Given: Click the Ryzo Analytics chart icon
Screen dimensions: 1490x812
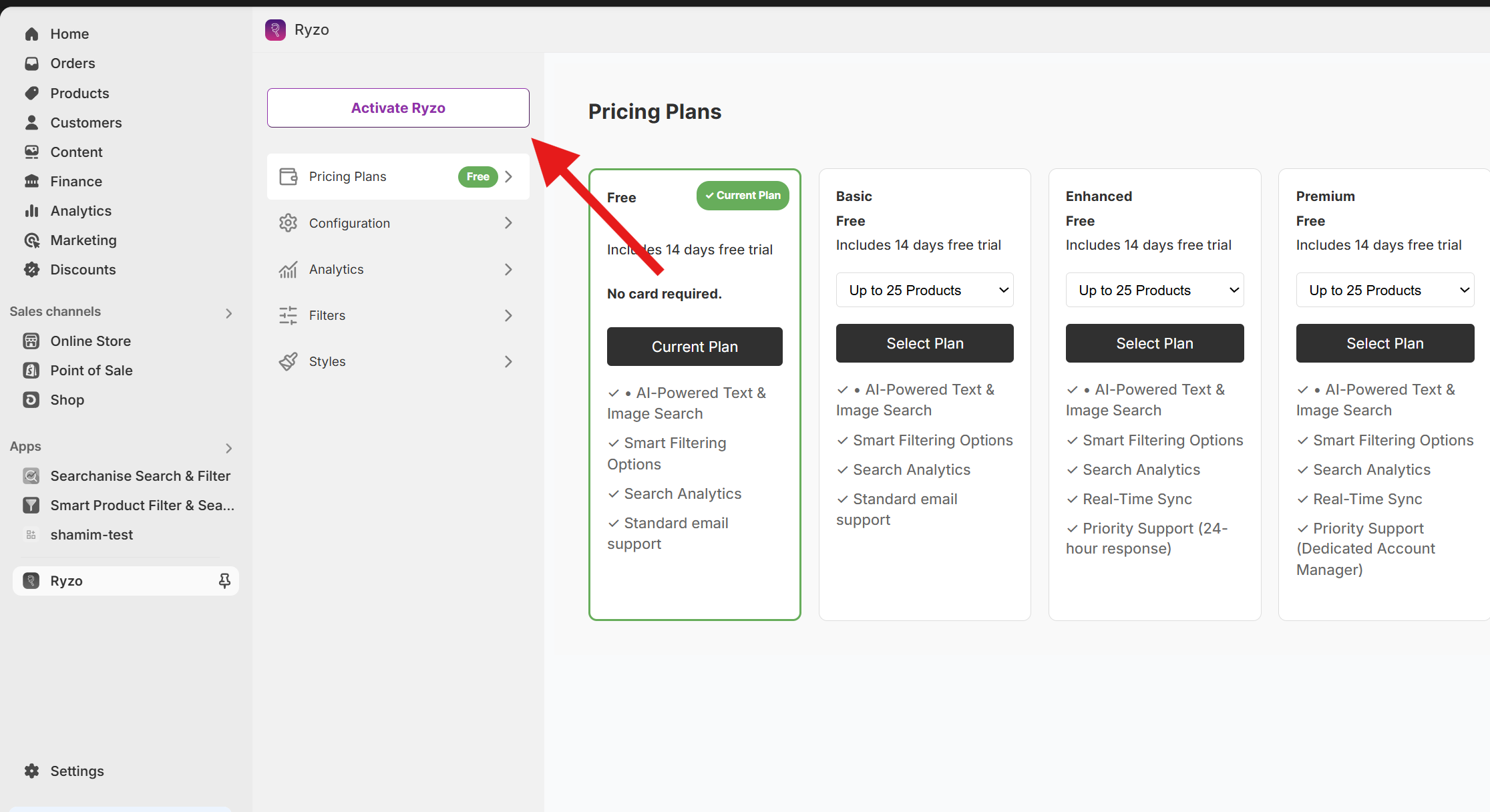Looking at the screenshot, I should click(x=289, y=269).
